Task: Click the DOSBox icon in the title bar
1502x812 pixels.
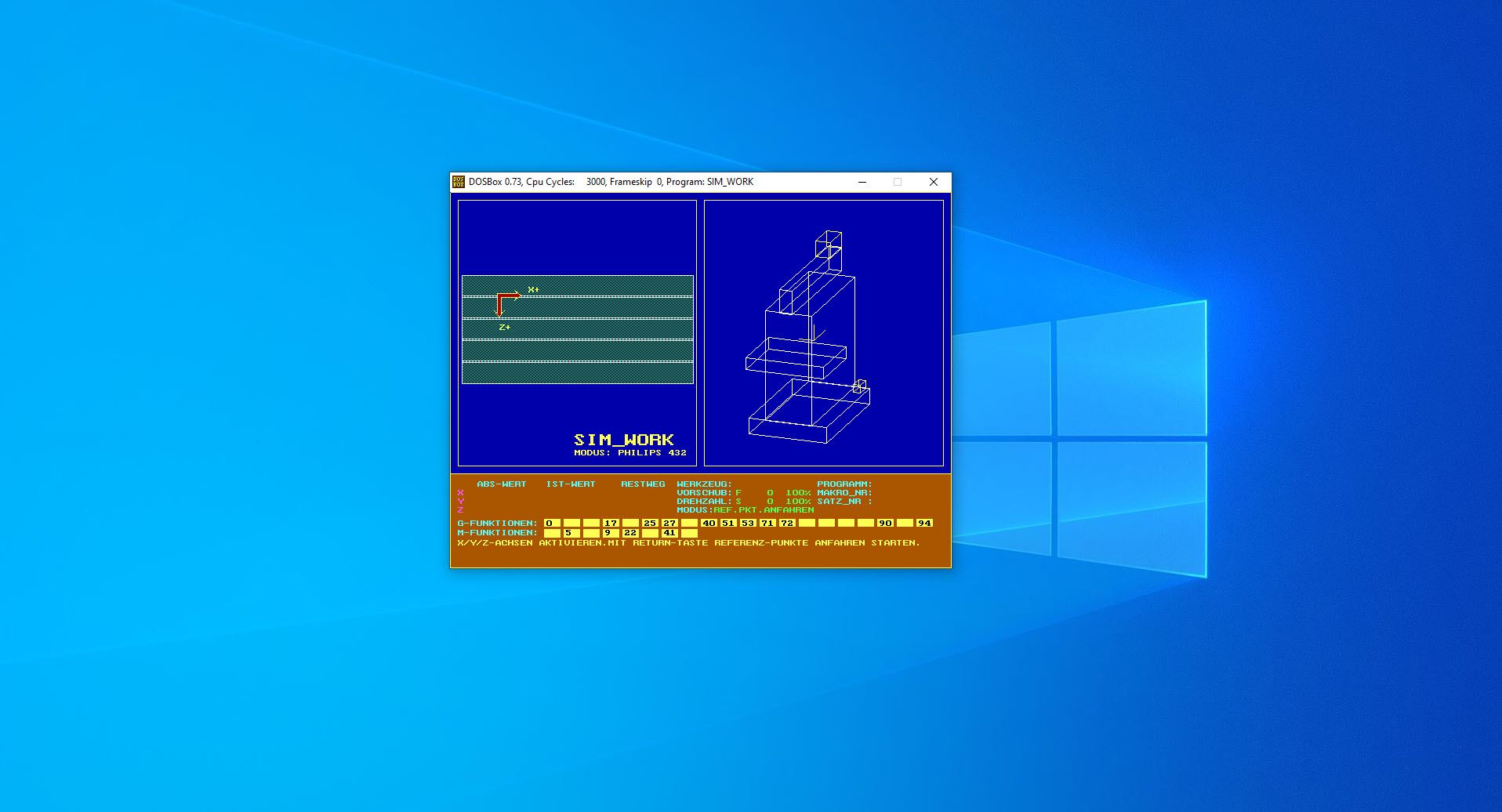Action: [459, 182]
